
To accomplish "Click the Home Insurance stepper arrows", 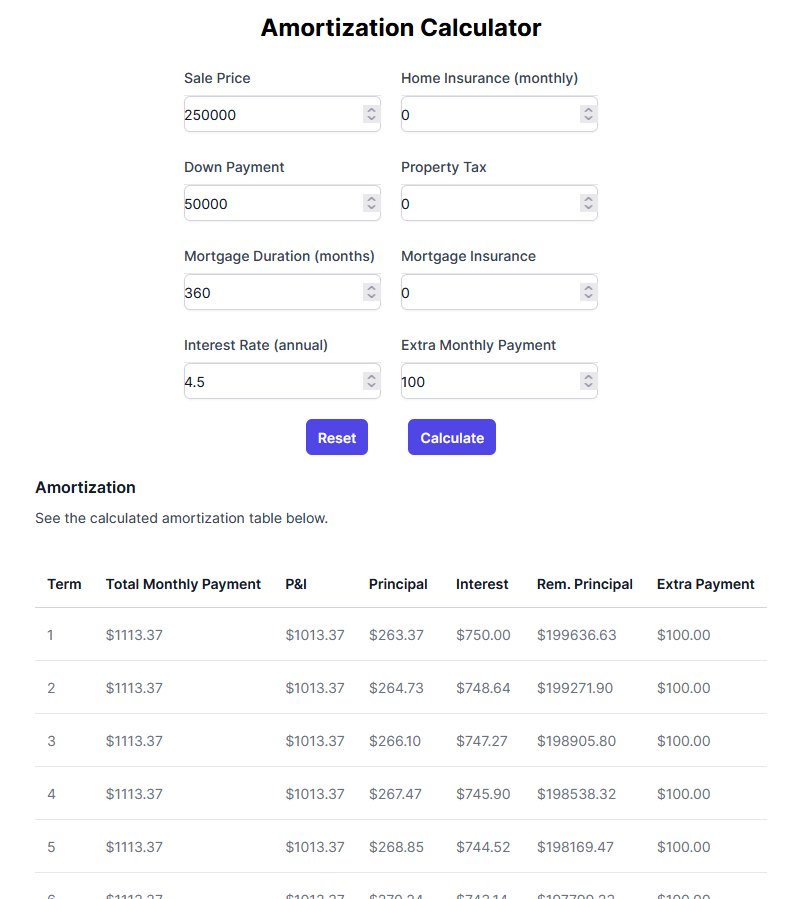I will point(588,114).
